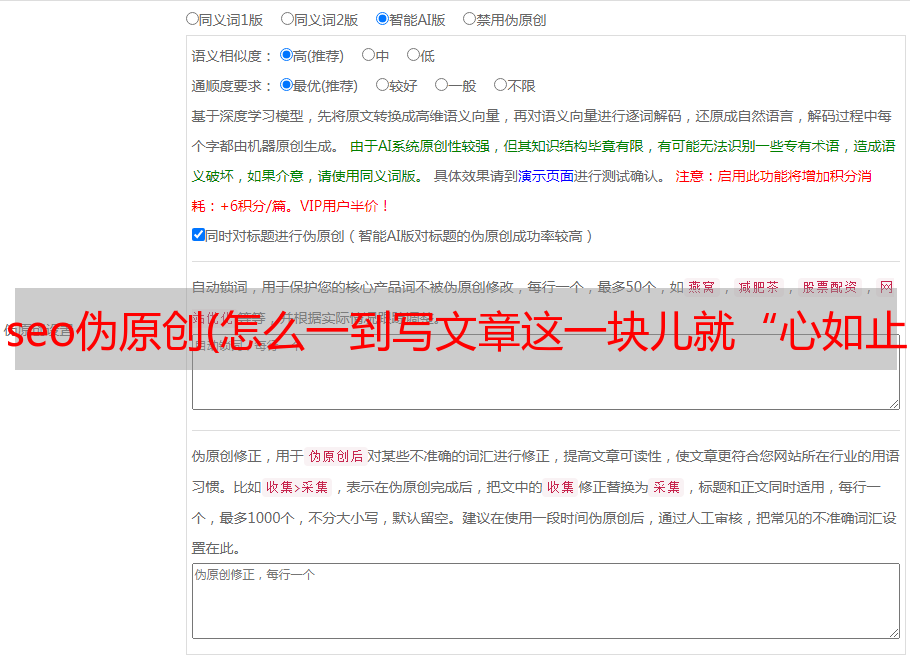Click inside the 伪原创修正 text area
The height and width of the screenshot is (658, 911).
[x=546, y=601]
